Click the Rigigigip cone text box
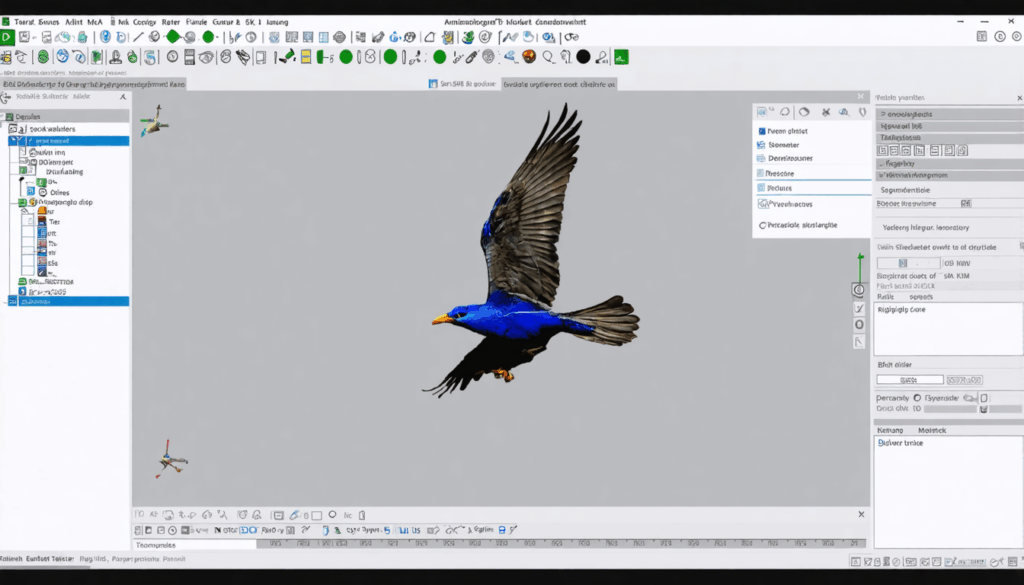The image size is (1024, 585). (x=948, y=329)
